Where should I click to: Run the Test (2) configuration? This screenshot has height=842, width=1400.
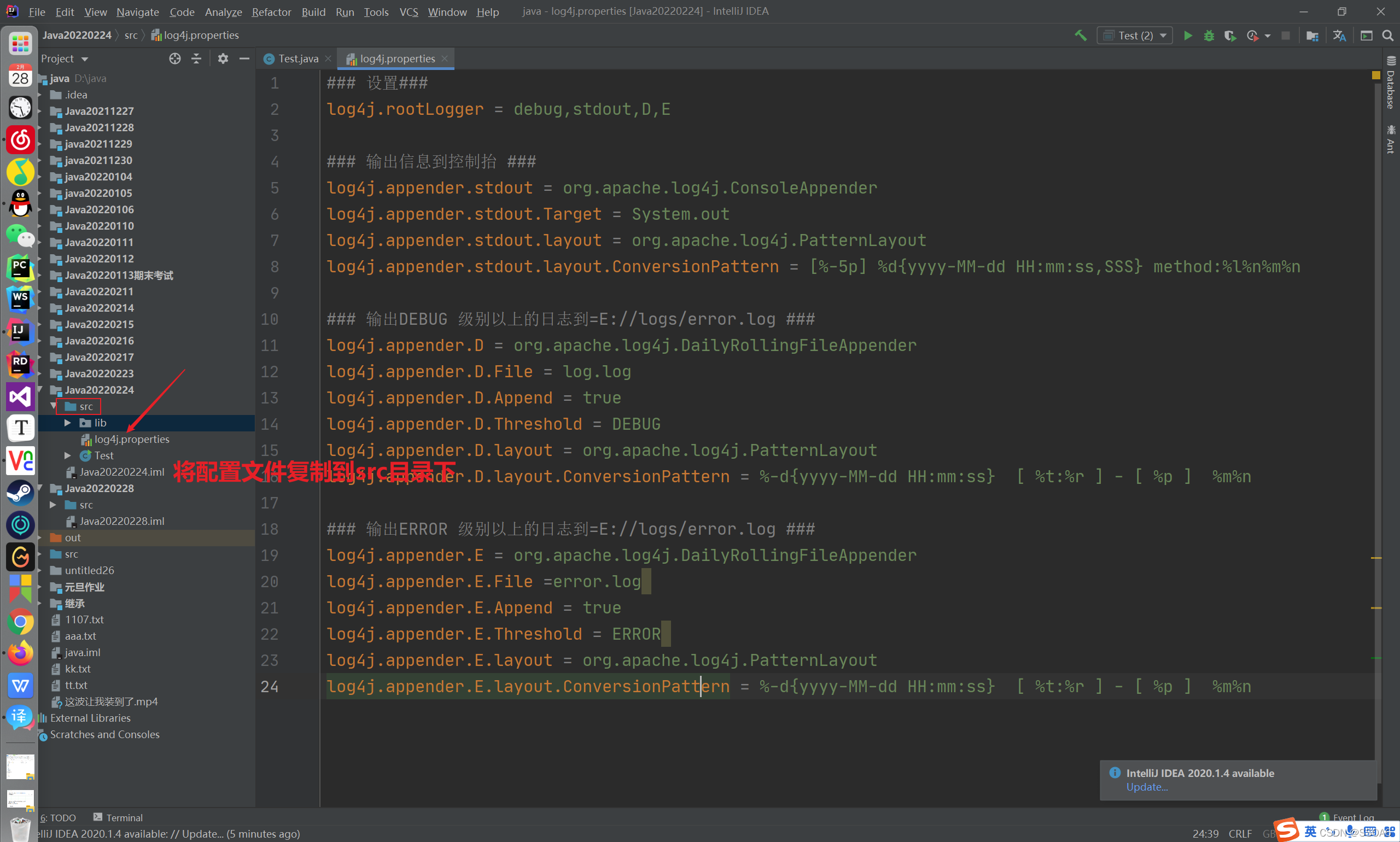pos(1187,35)
